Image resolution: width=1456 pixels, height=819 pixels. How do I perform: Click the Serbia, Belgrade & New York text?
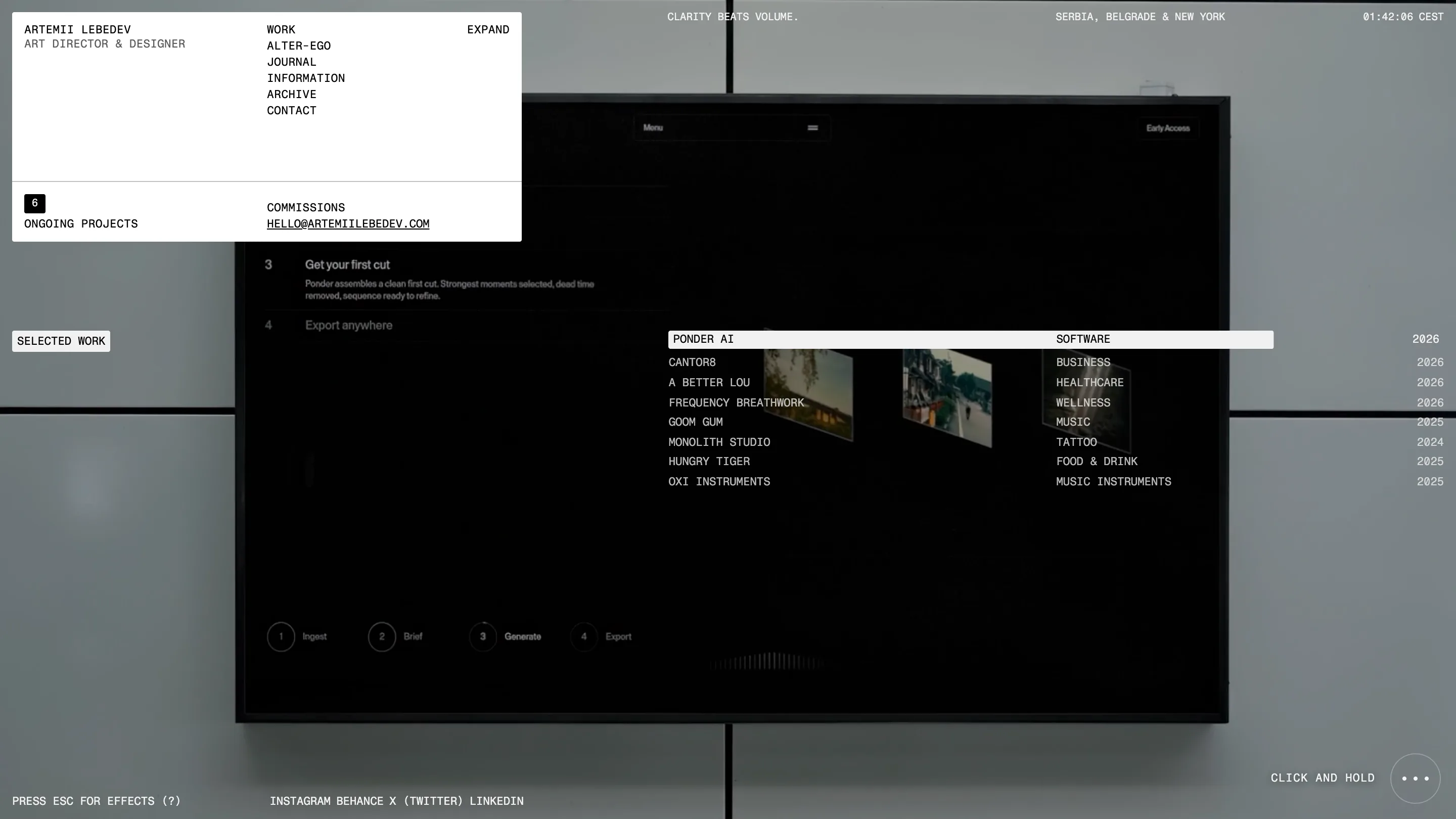1140,17
